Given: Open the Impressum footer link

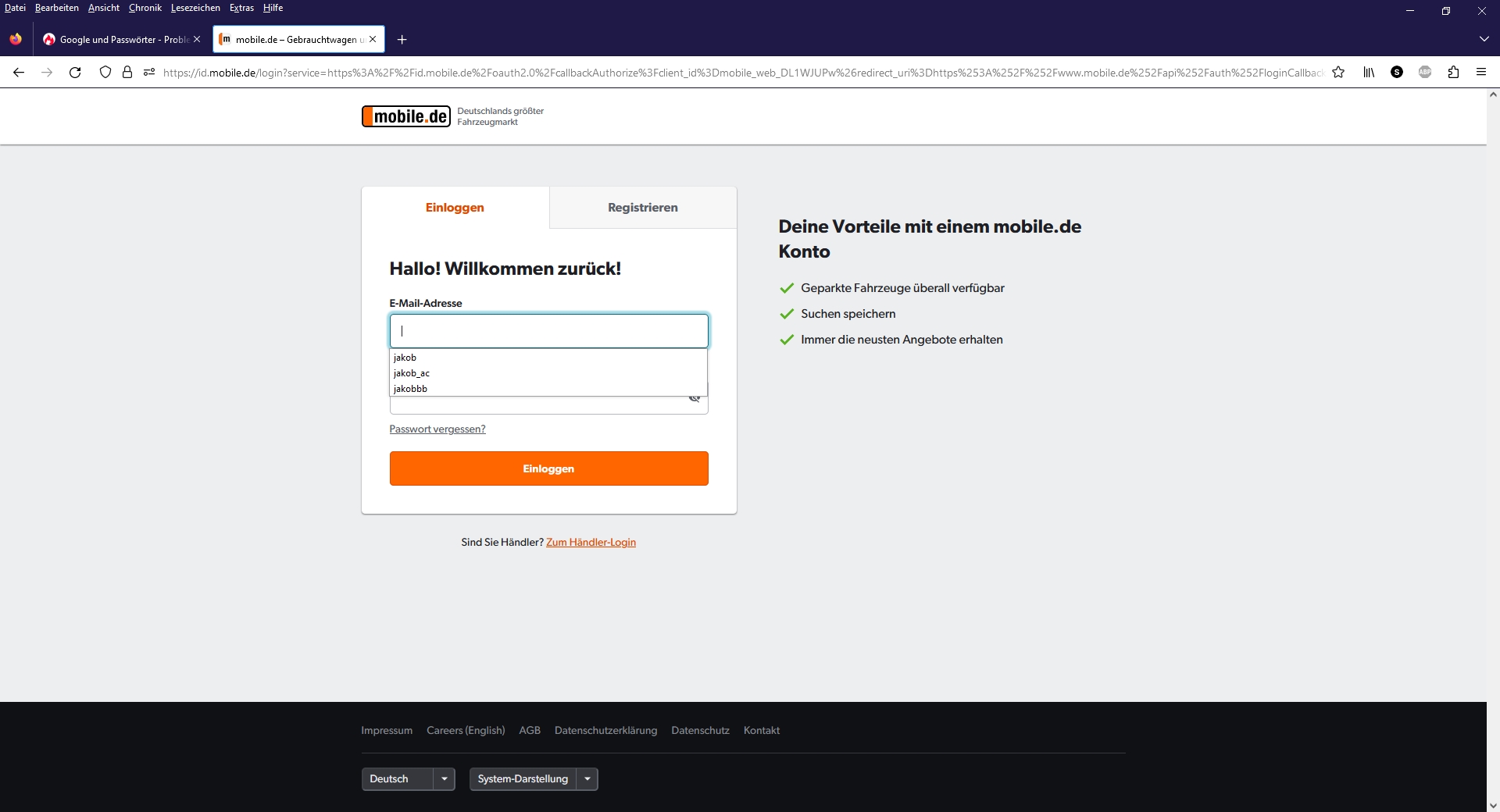Looking at the screenshot, I should click(x=387, y=731).
